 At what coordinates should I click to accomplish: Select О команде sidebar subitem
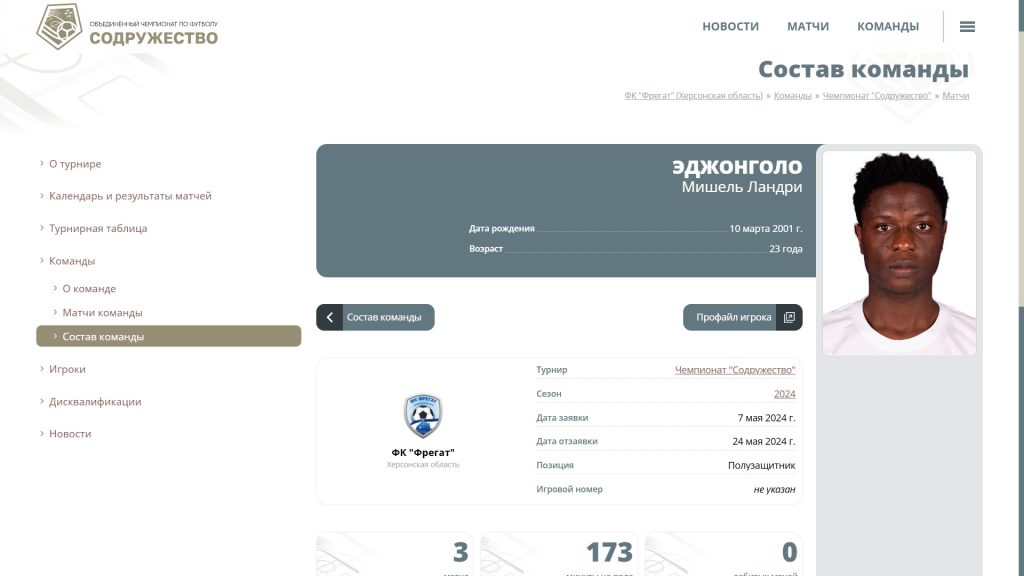pyautogui.click(x=89, y=289)
